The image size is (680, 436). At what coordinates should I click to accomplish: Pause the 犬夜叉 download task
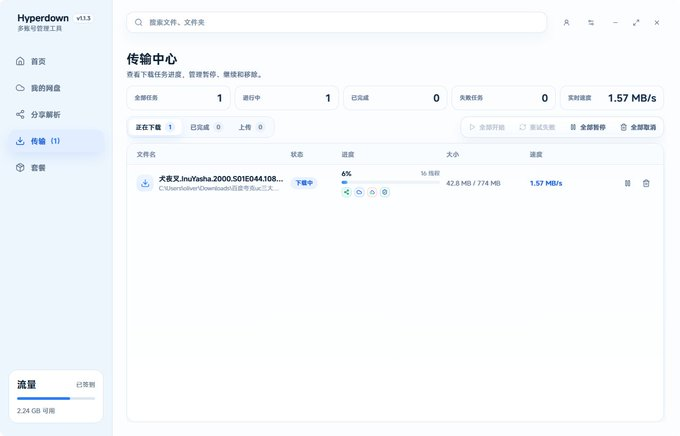pos(627,183)
